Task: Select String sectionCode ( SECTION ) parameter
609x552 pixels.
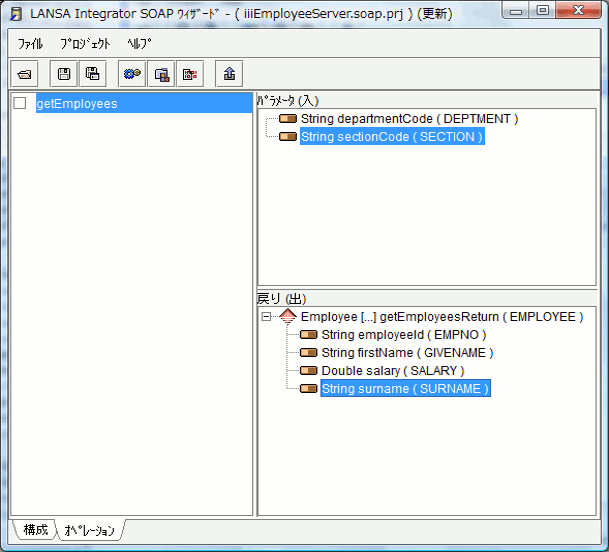Action: (x=392, y=137)
